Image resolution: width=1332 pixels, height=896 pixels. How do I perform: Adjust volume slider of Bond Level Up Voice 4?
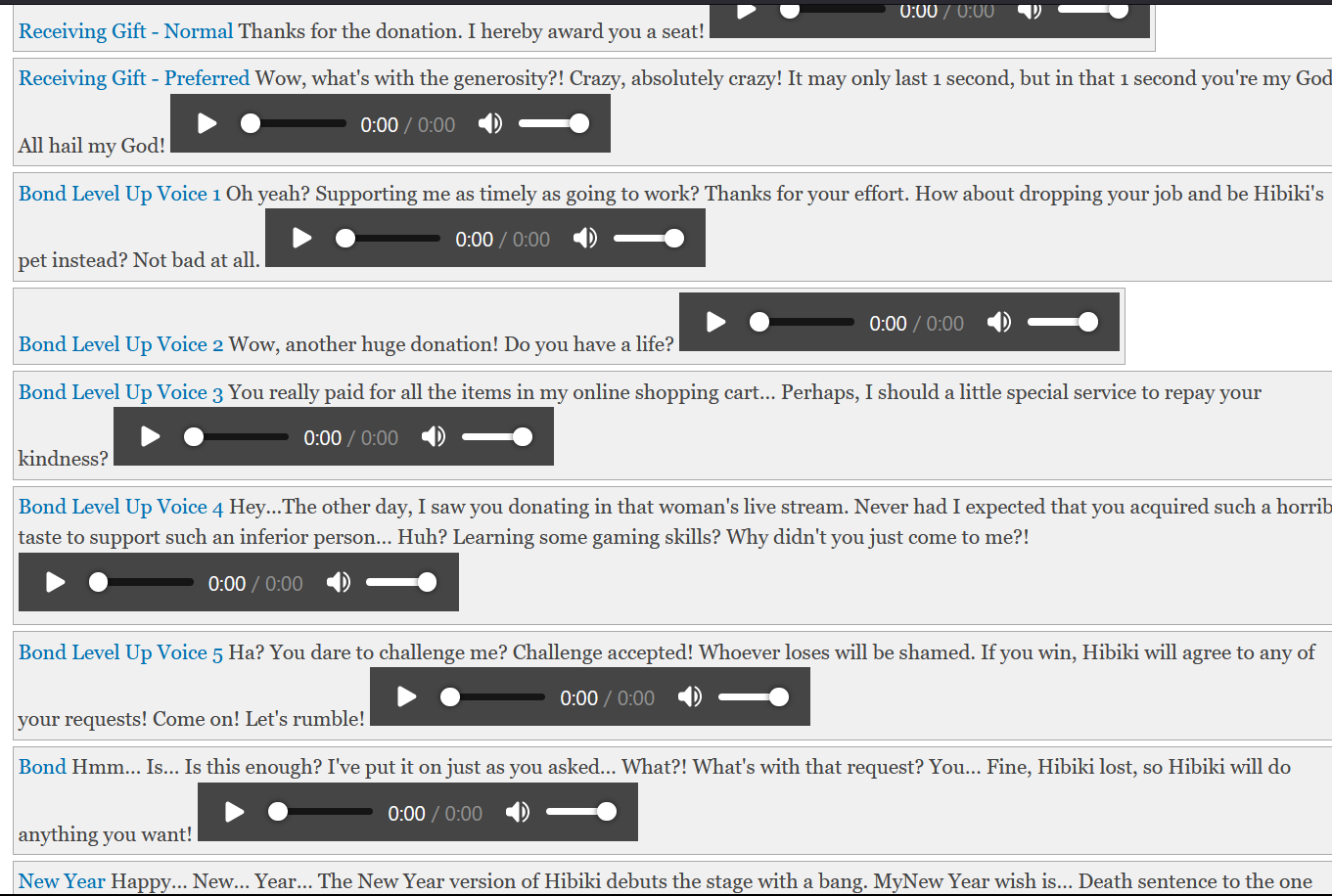coord(402,582)
